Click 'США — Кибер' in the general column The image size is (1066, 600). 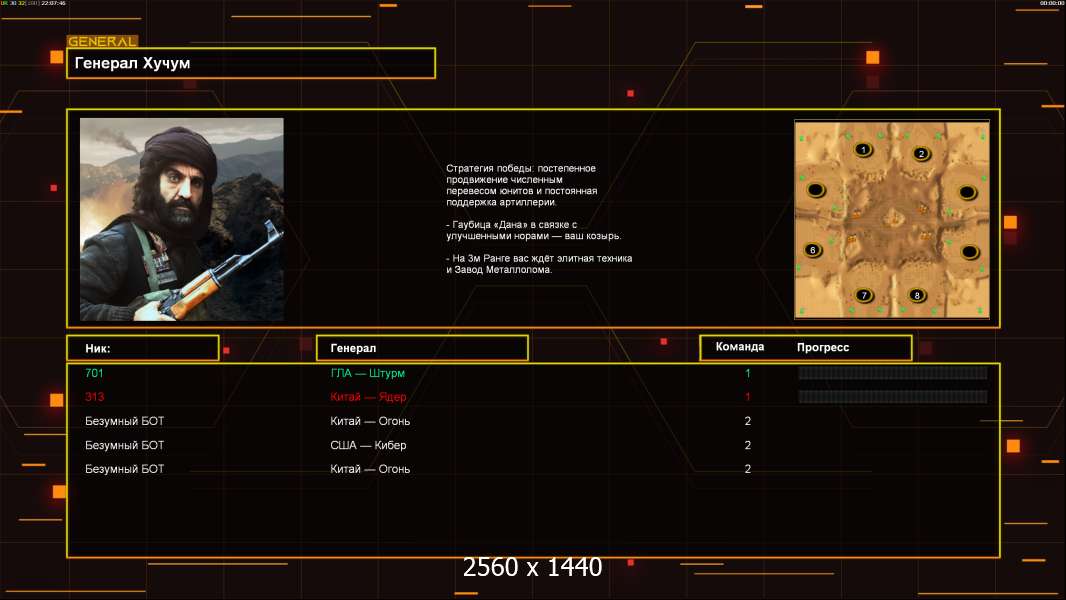click(368, 445)
